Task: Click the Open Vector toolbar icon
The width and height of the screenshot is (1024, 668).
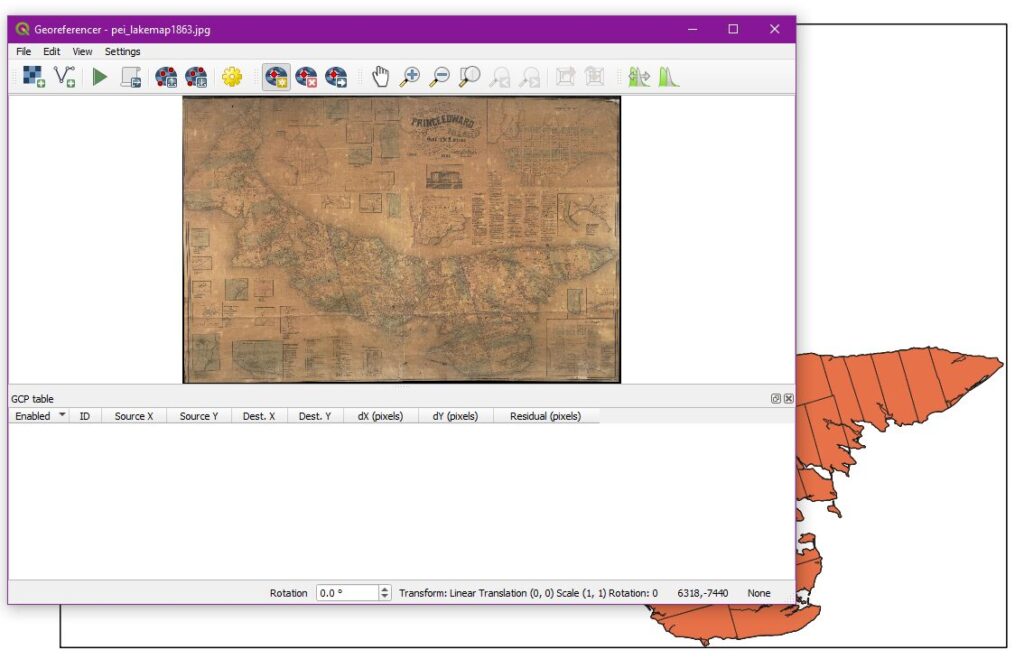Action: point(64,77)
